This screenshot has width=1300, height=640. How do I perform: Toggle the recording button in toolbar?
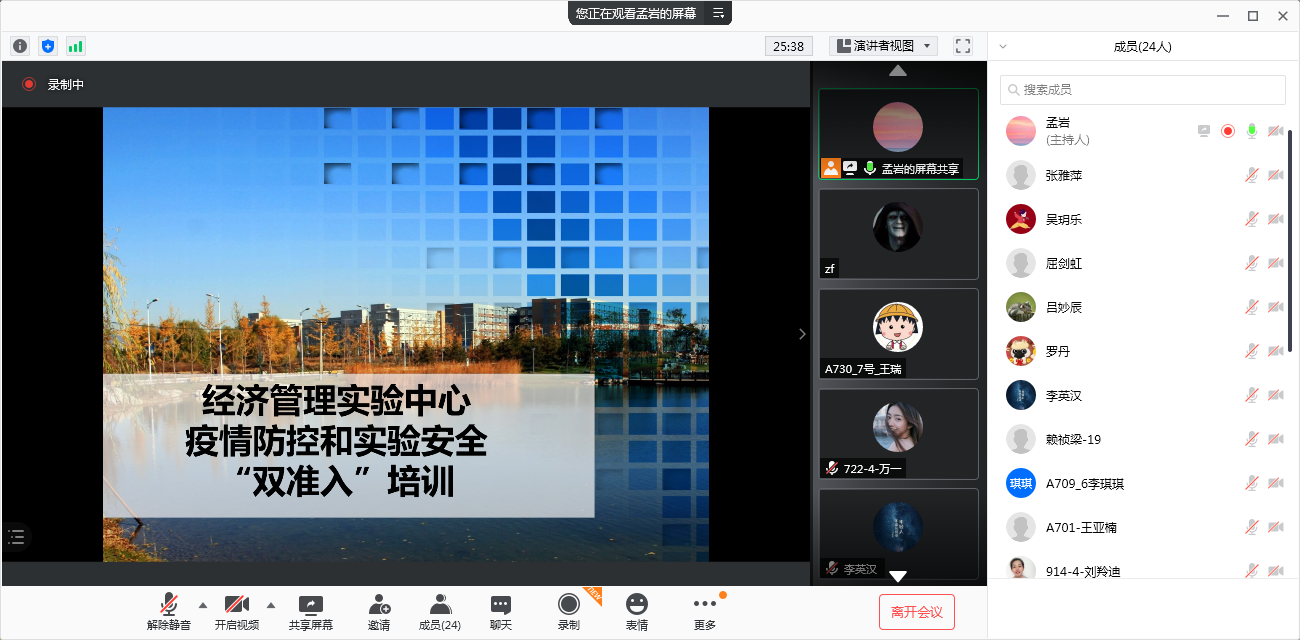click(569, 611)
